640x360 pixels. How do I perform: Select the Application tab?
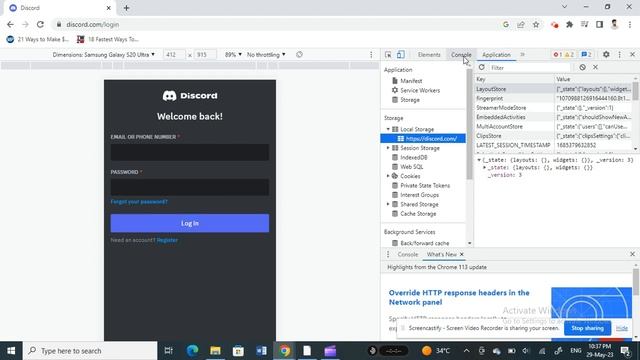point(496,55)
